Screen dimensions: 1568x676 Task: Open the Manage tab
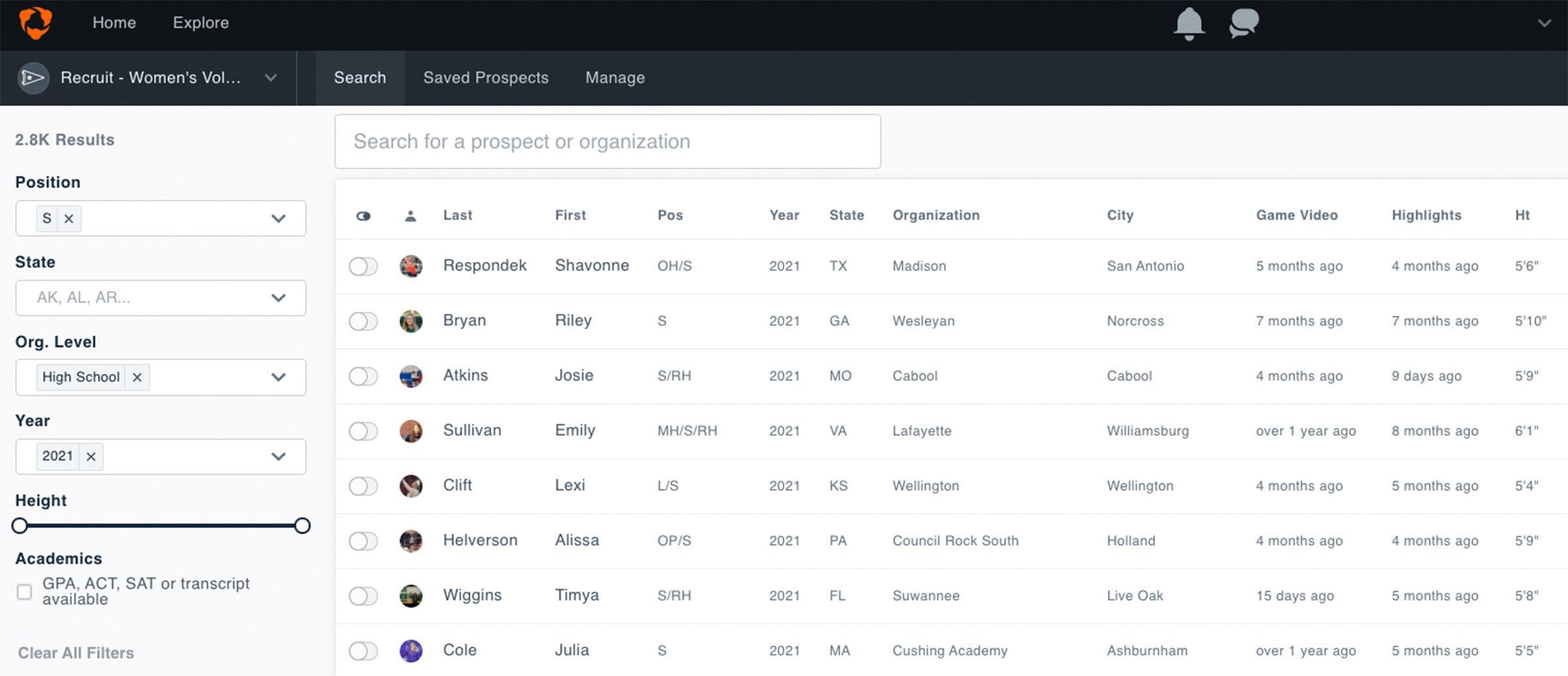[x=615, y=78]
